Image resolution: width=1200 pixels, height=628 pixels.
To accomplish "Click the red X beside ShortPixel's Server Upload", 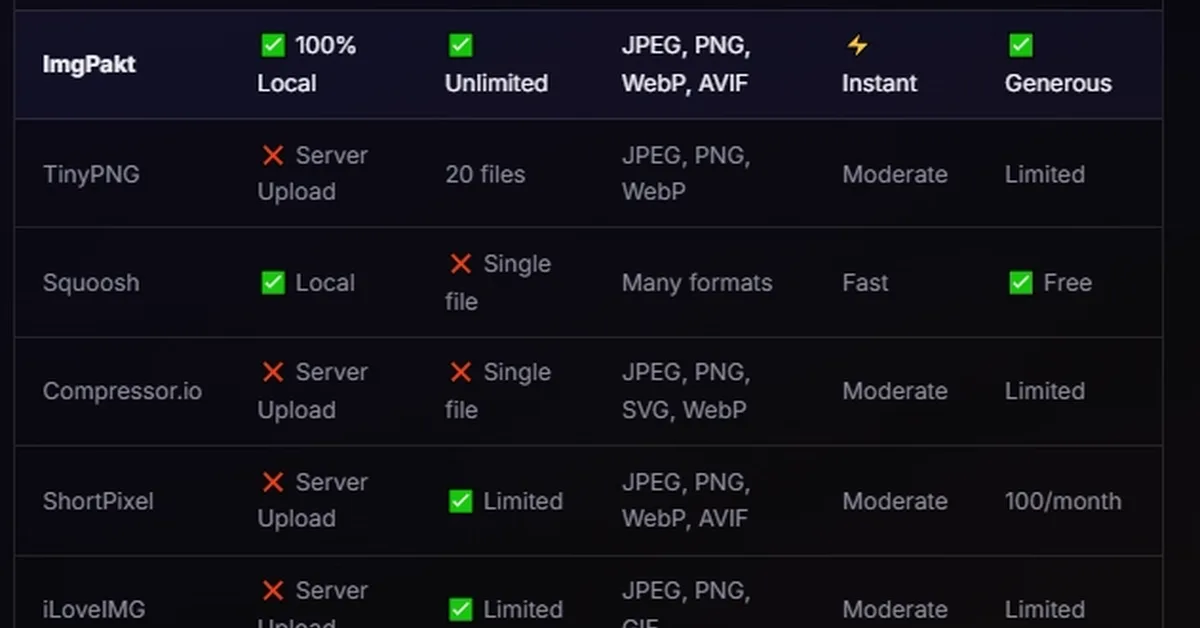I will pyautogui.click(x=272, y=482).
